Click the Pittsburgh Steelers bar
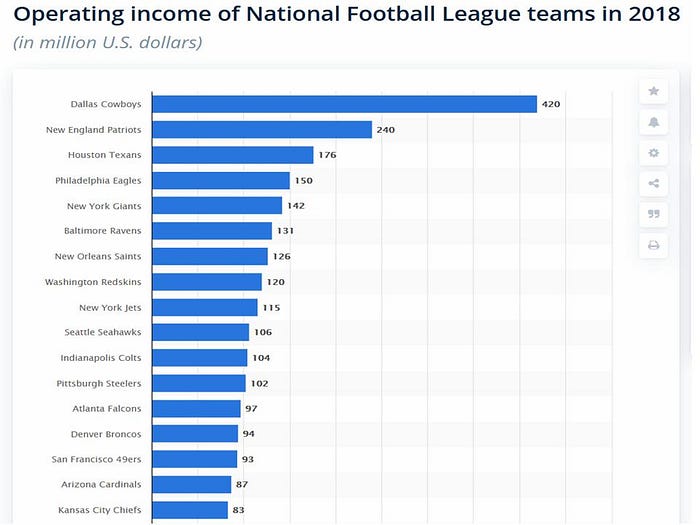This screenshot has width=700, height=525. [x=199, y=383]
